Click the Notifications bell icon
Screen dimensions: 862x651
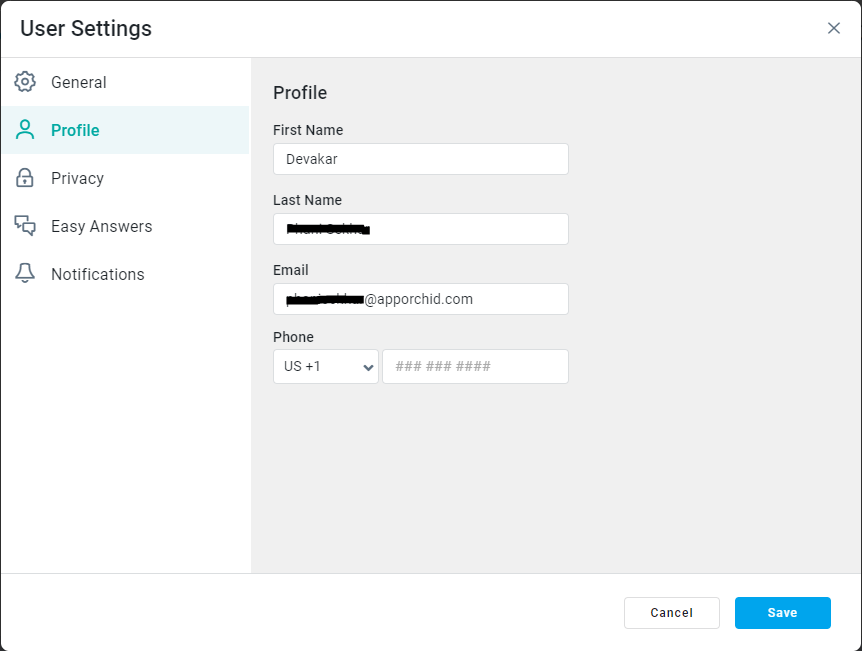click(25, 274)
